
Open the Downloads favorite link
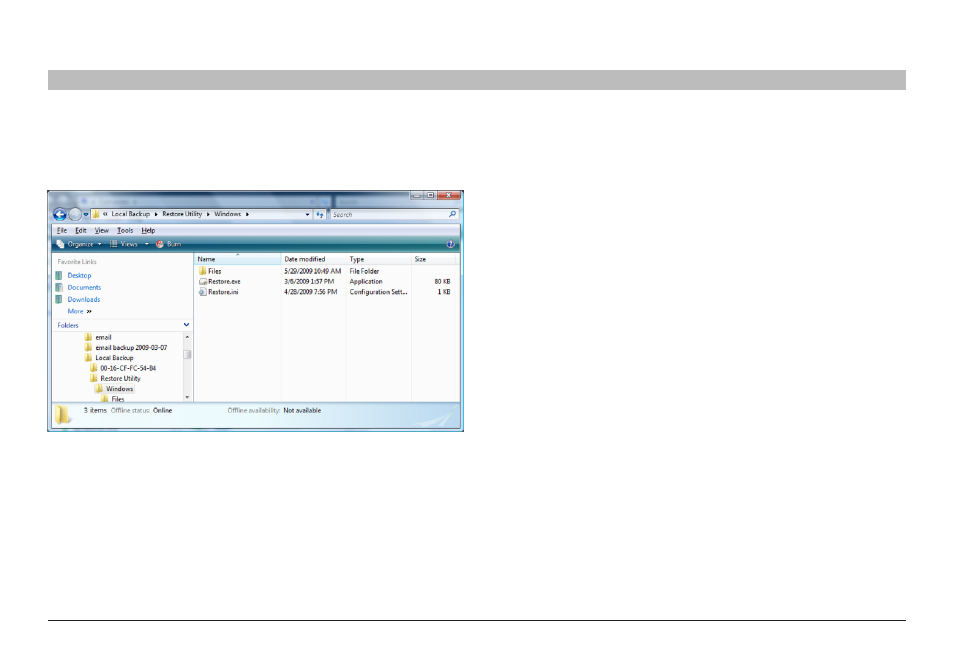(x=83, y=299)
